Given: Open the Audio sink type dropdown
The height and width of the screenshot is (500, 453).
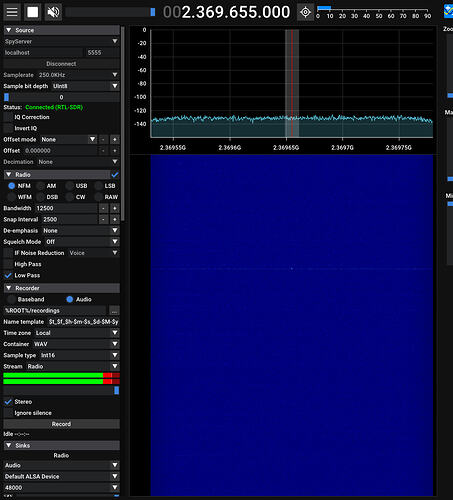Looking at the screenshot, I should [61, 465].
